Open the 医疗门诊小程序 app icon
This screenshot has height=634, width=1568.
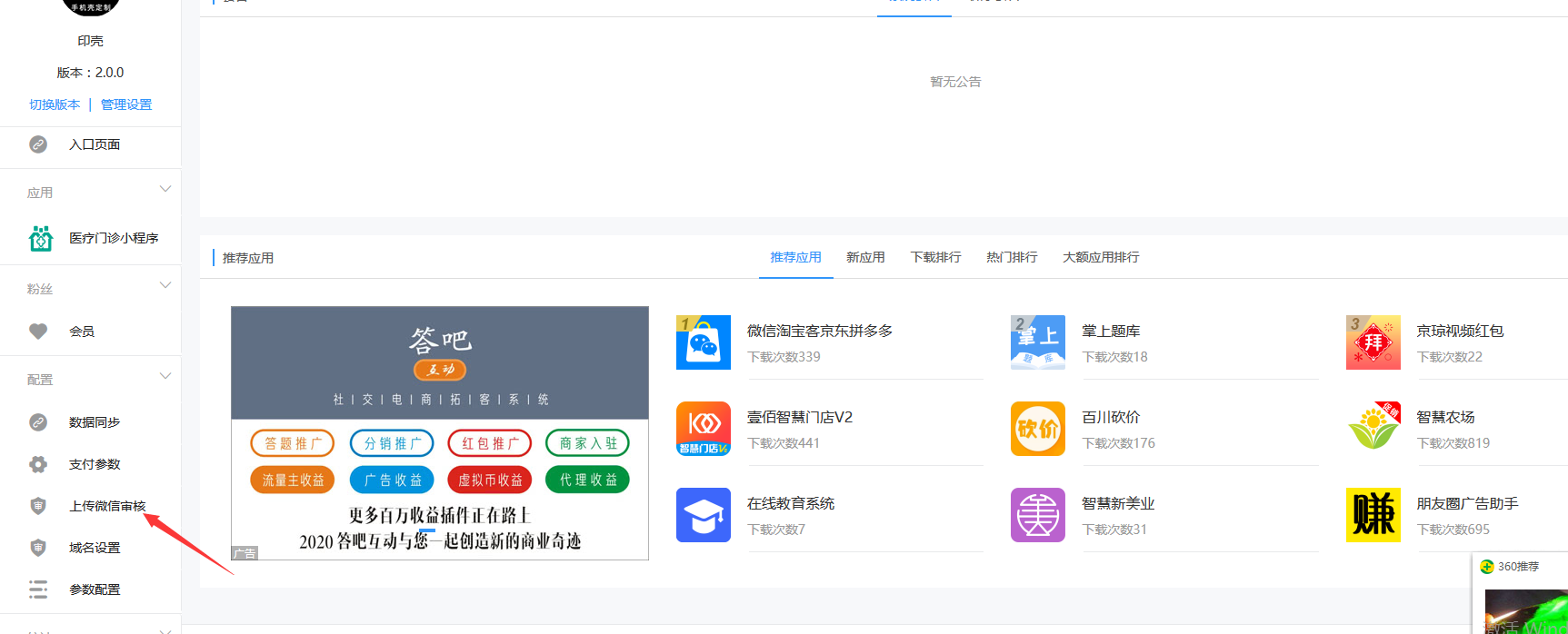click(x=41, y=238)
